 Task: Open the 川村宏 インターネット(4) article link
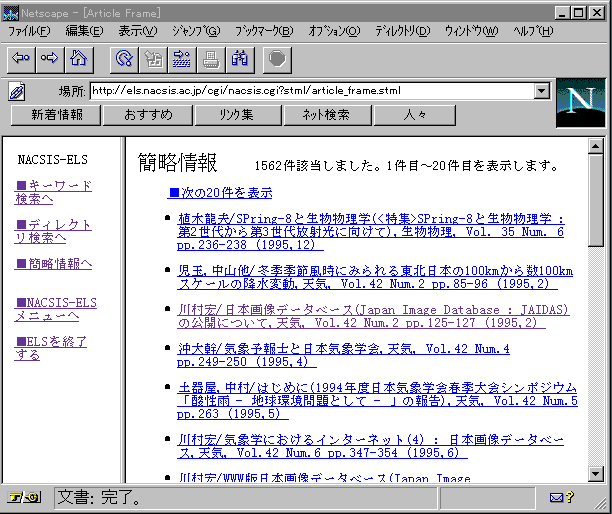point(370,446)
